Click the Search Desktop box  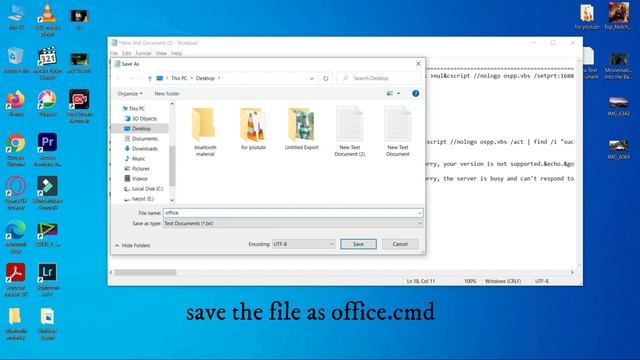(x=379, y=78)
